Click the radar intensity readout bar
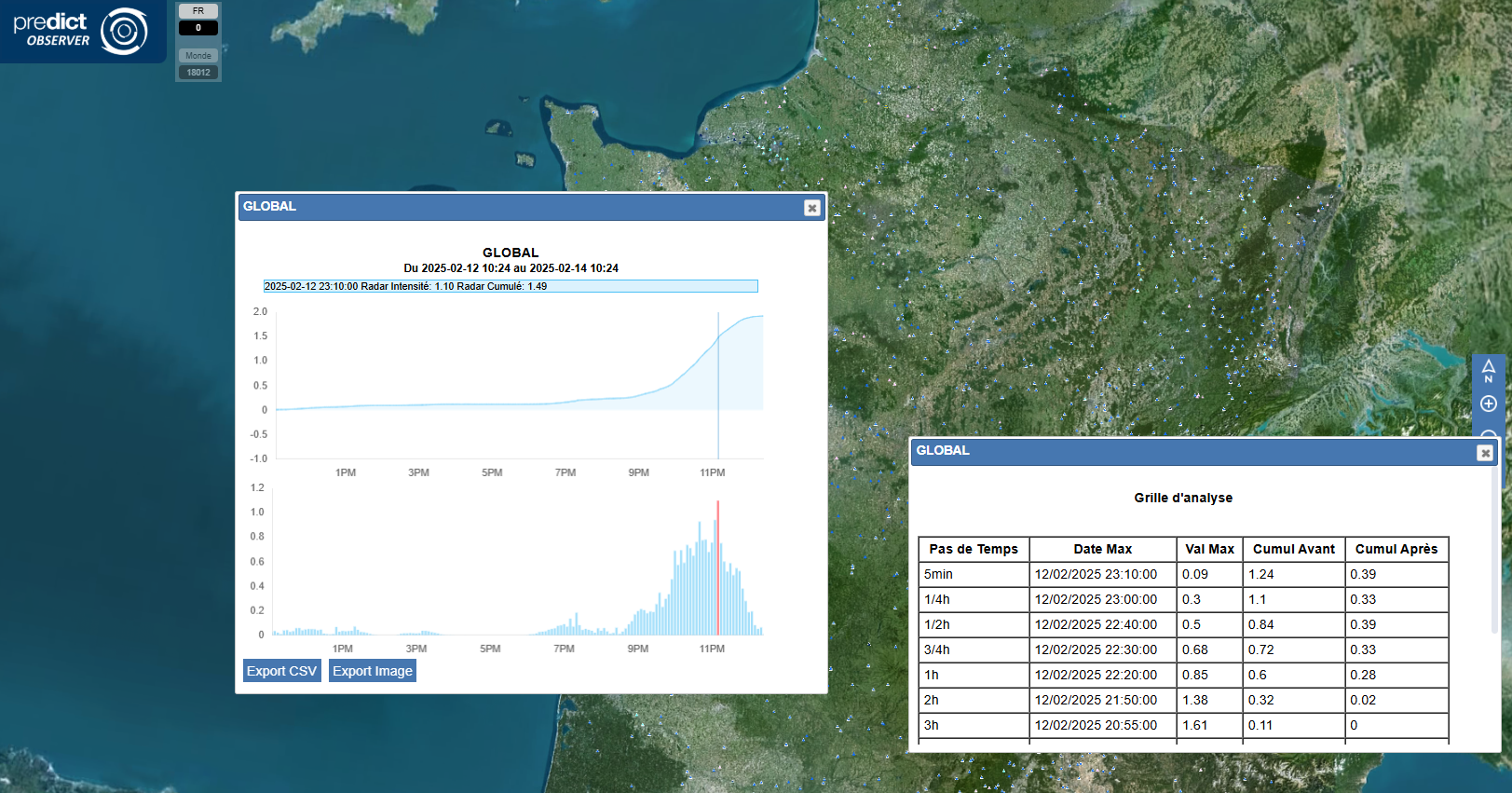Screen dimensions: 1512x793 pos(511,286)
